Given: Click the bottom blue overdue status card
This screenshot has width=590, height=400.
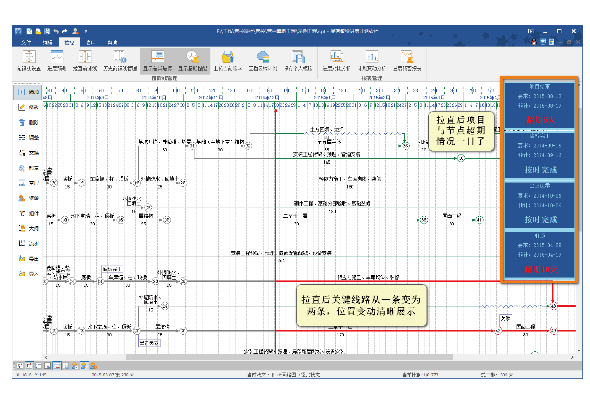Looking at the screenshot, I should tap(539, 254).
